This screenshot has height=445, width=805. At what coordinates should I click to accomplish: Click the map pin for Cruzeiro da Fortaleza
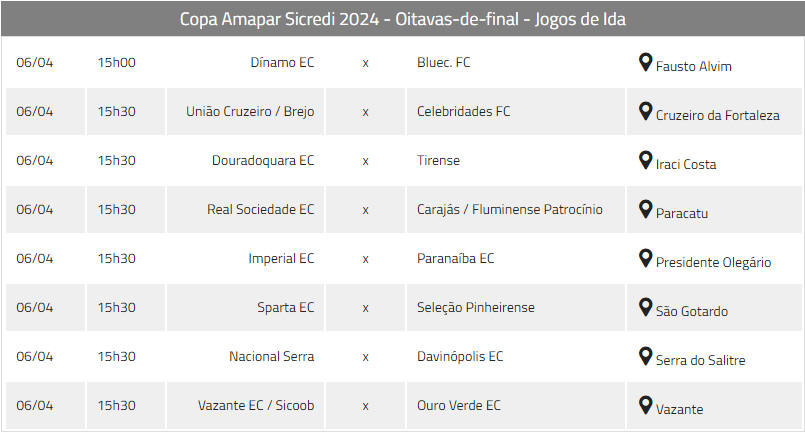tap(645, 111)
